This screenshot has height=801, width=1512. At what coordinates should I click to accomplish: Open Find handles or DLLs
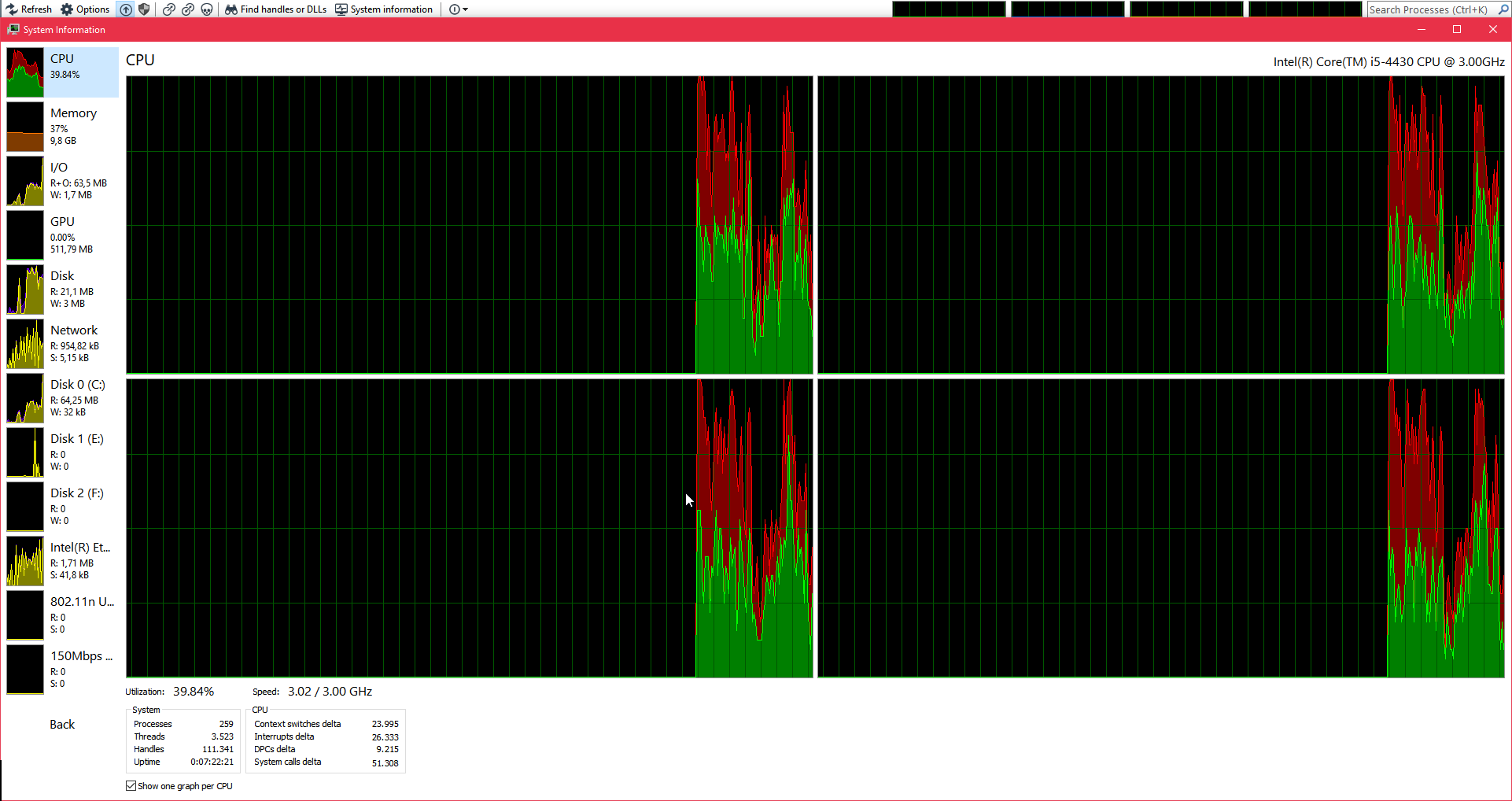pyautogui.click(x=275, y=9)
